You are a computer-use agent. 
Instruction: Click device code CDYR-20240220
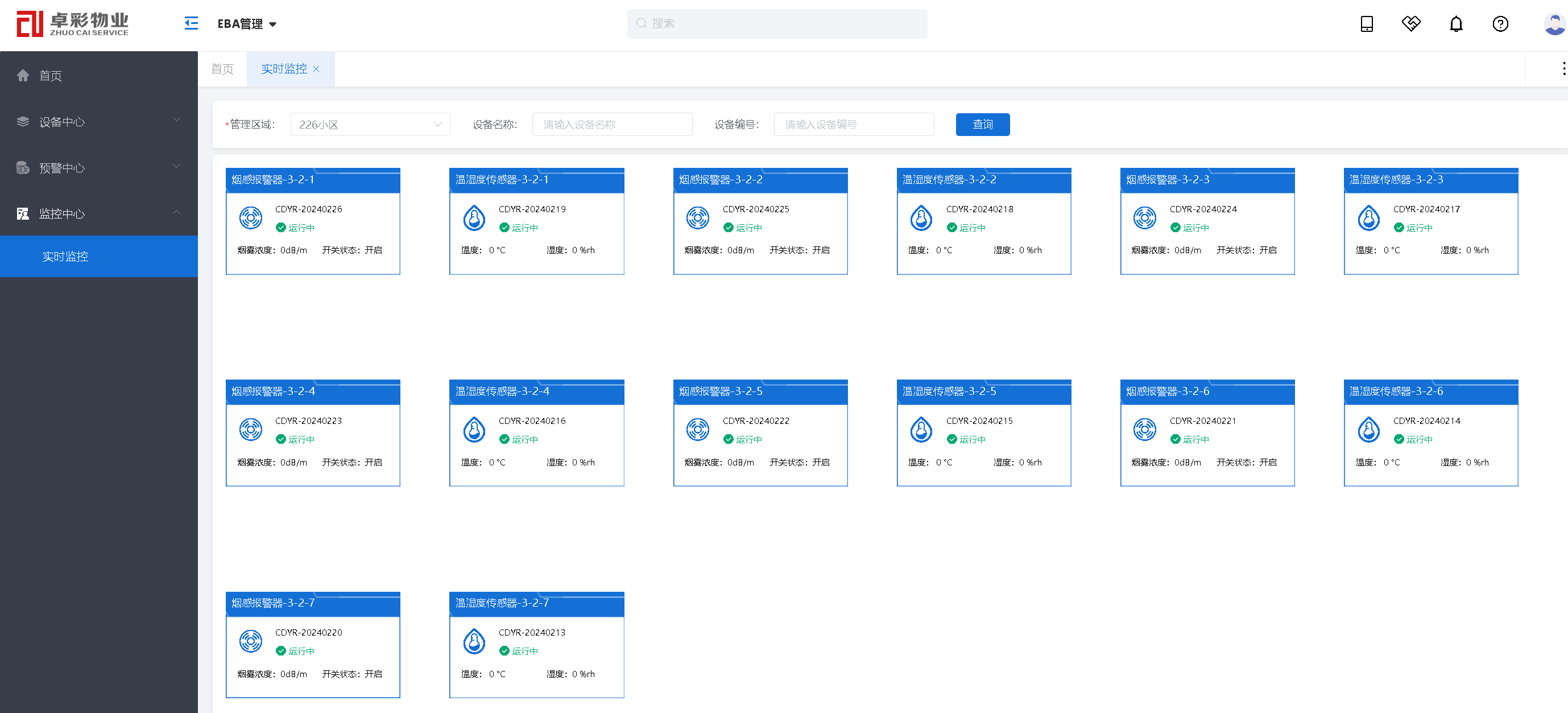(309, 633)
